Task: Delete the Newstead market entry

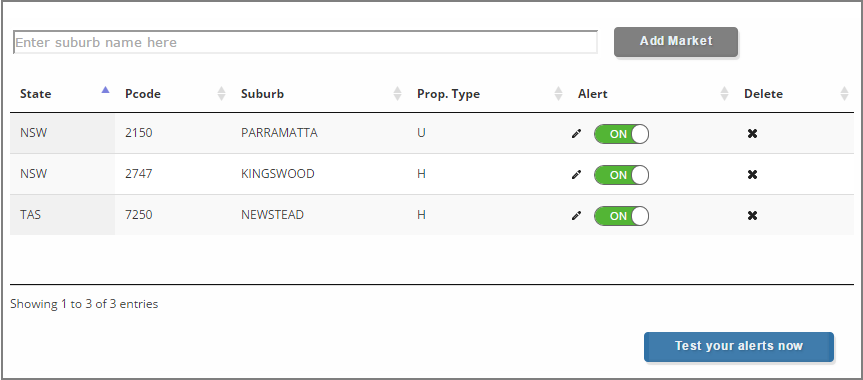Action: pos(752,215)
